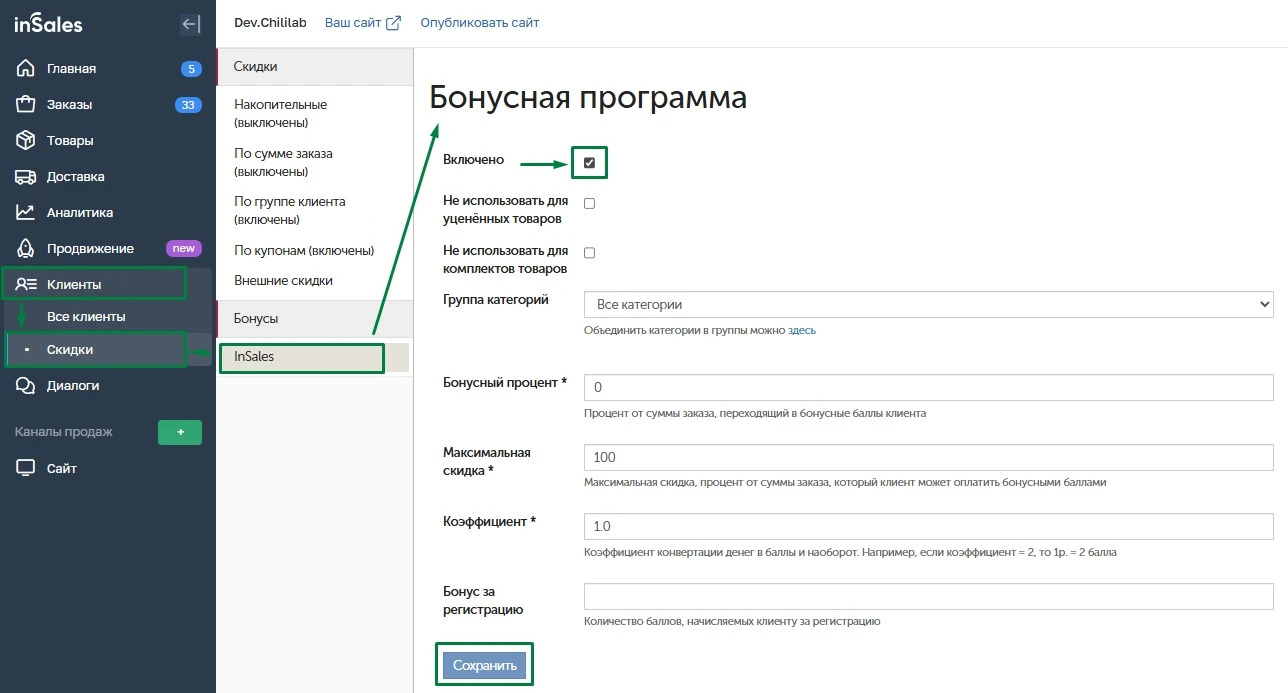Click the Главная home icon
This screenshot has height=693, width=1288.
[x=26, y=69]
